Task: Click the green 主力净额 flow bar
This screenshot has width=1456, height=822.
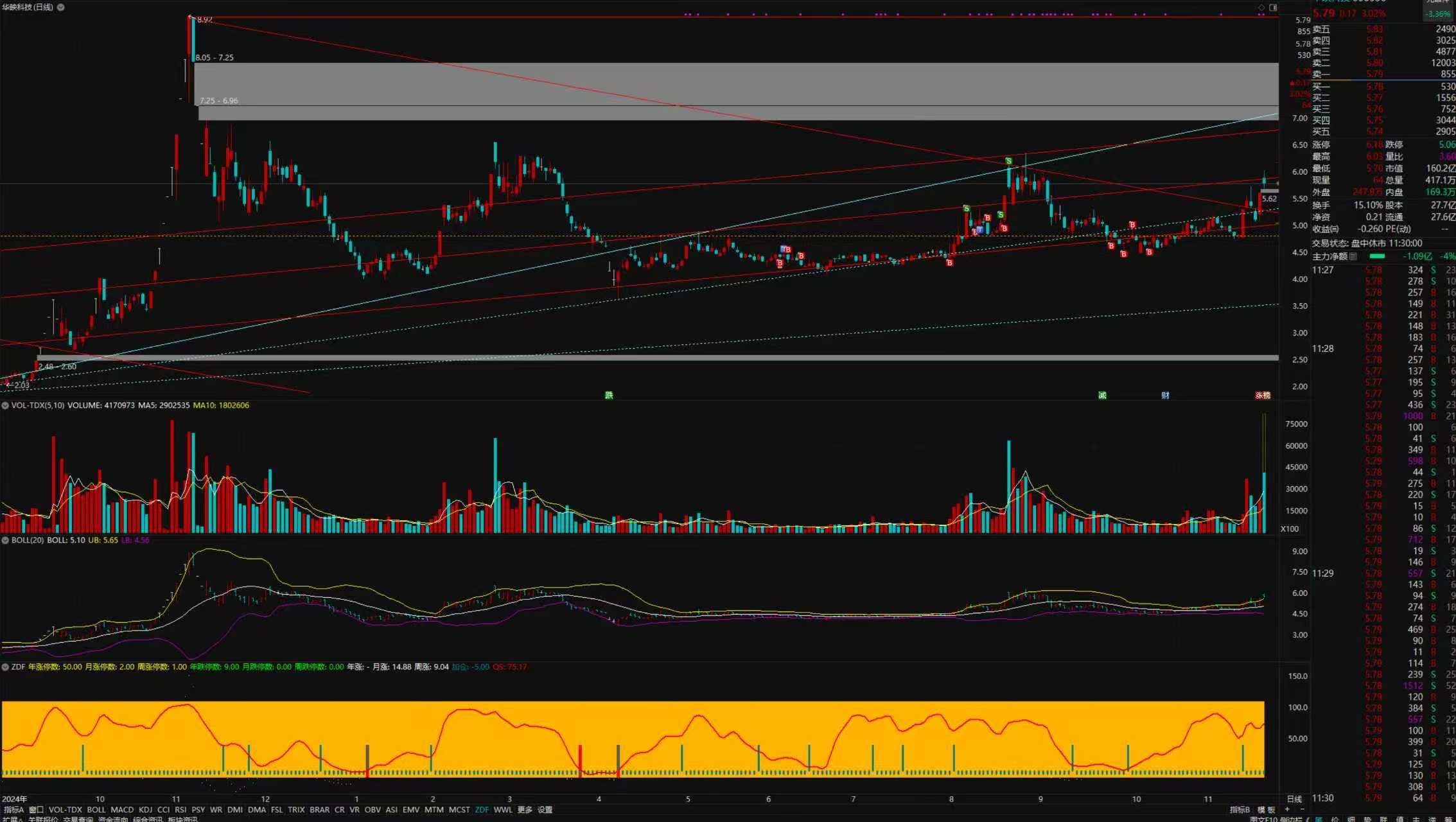Action: (x=1377, y=256)
